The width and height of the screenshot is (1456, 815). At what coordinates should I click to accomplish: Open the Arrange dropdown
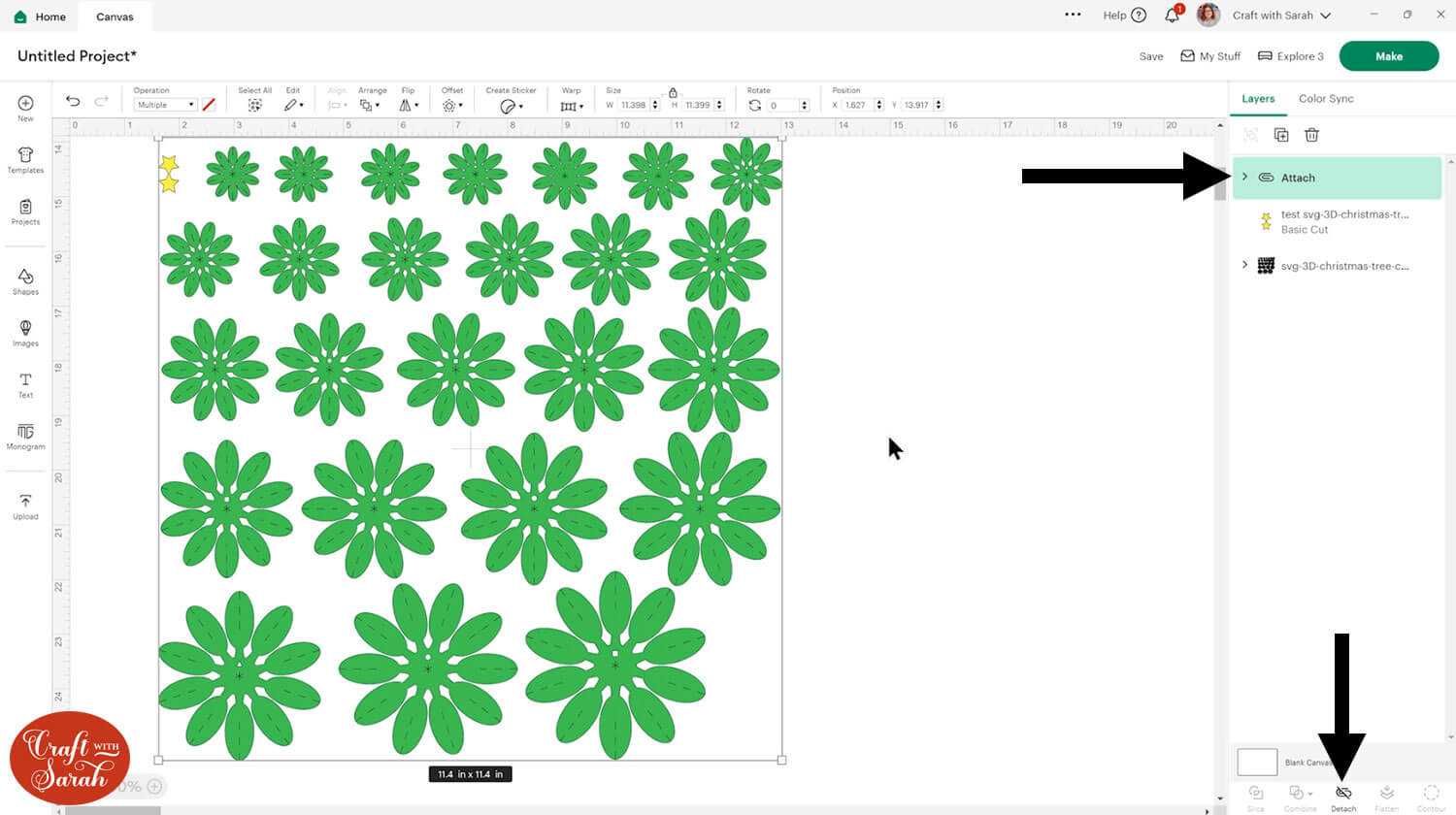[x=369, y=105]
